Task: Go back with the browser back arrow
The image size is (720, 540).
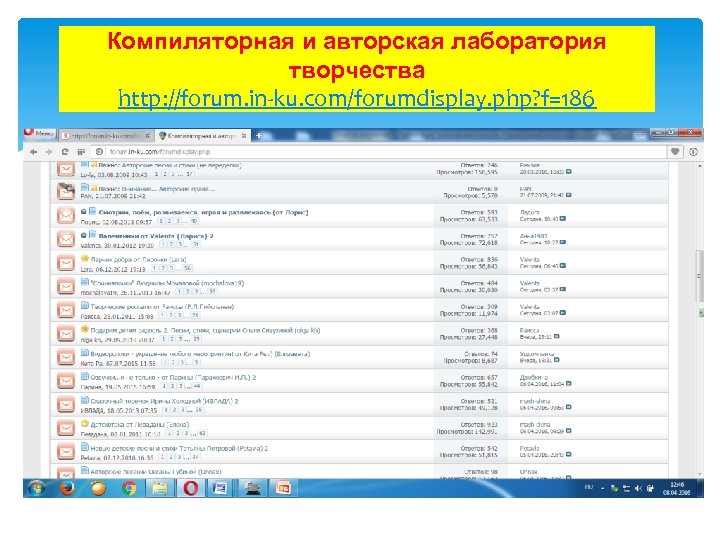Action: [x=34, y=152]
